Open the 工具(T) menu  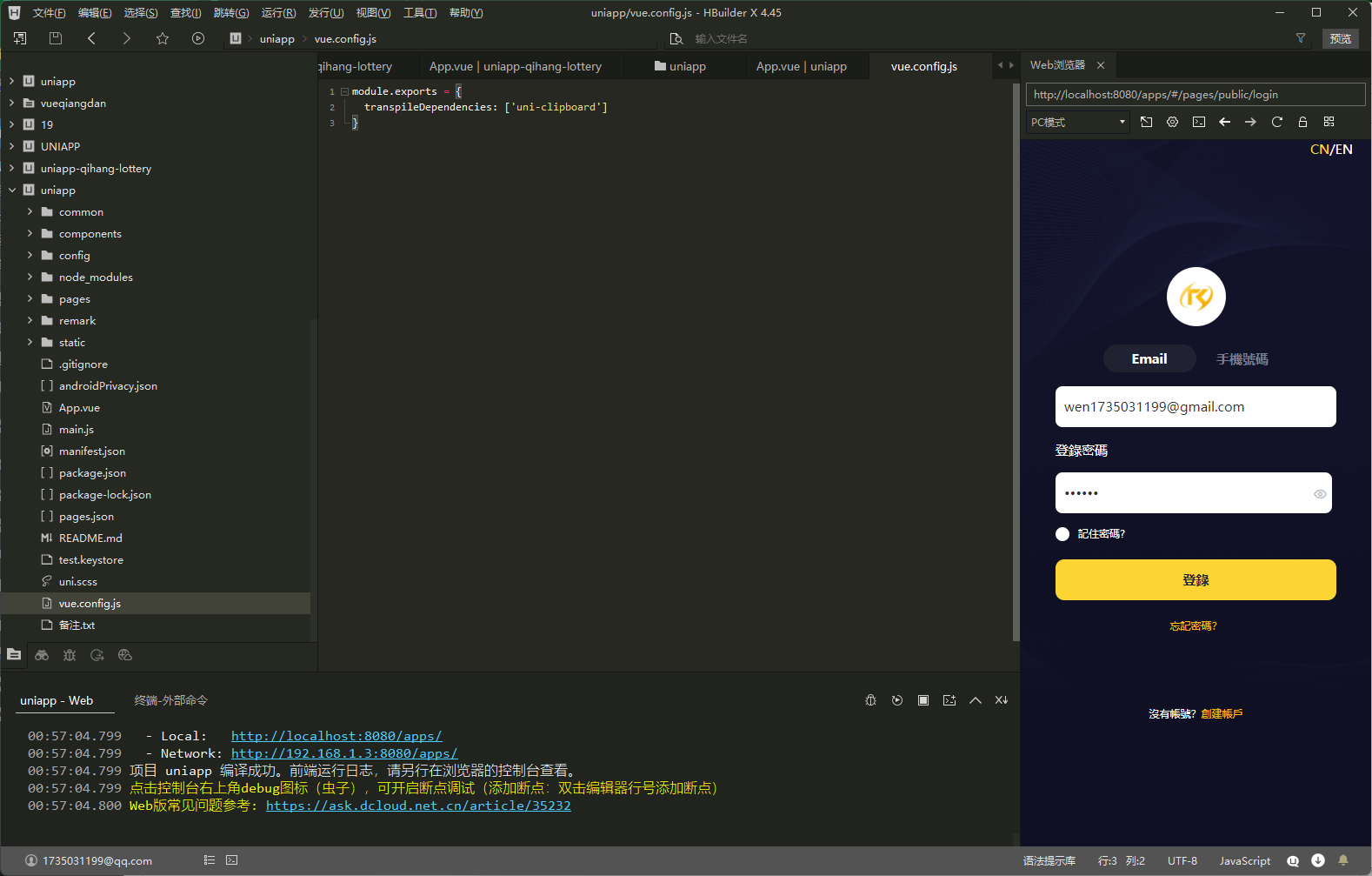click(420, 13)
